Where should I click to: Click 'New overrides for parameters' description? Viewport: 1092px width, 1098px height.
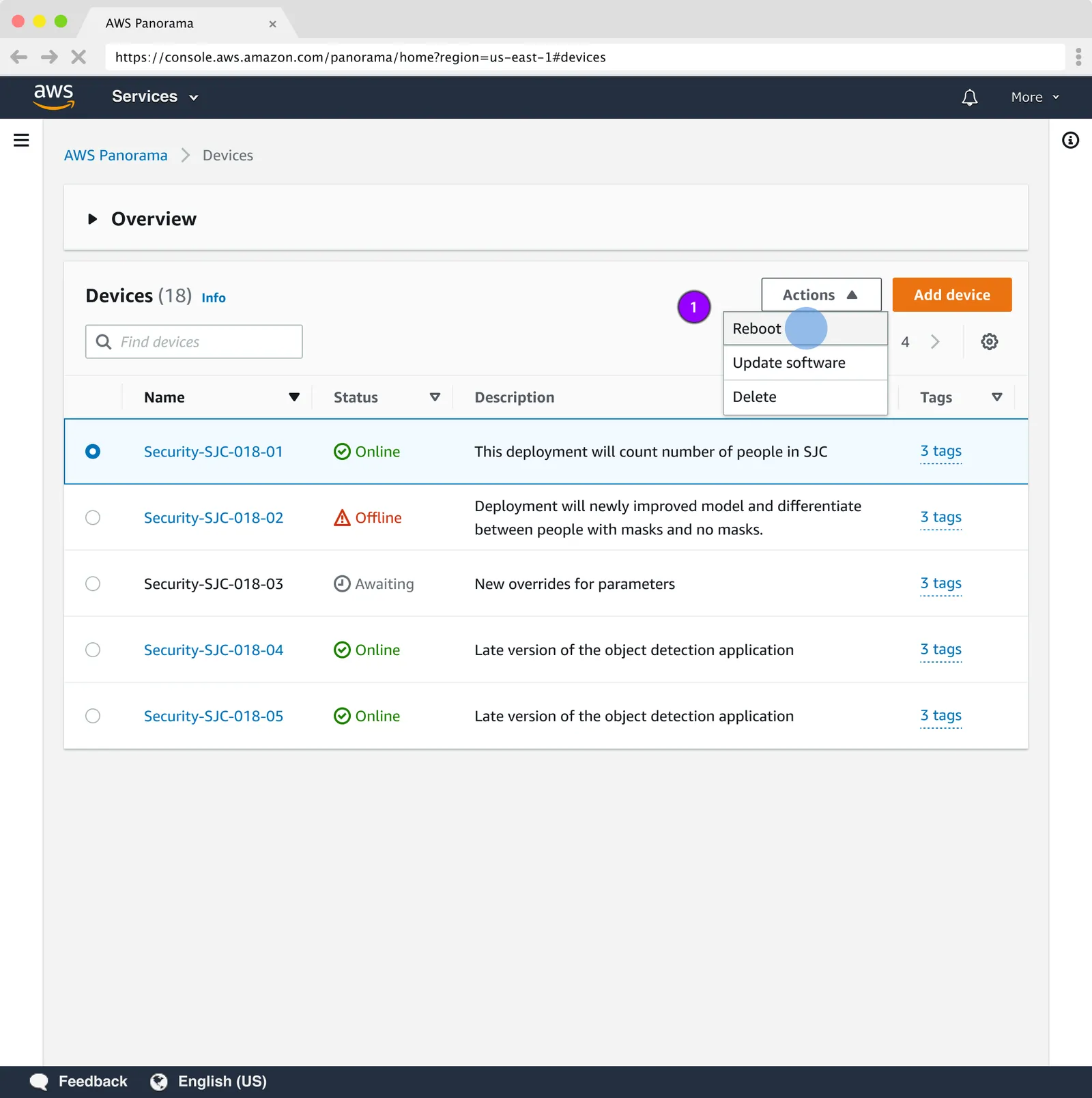[x=575, y=584]
